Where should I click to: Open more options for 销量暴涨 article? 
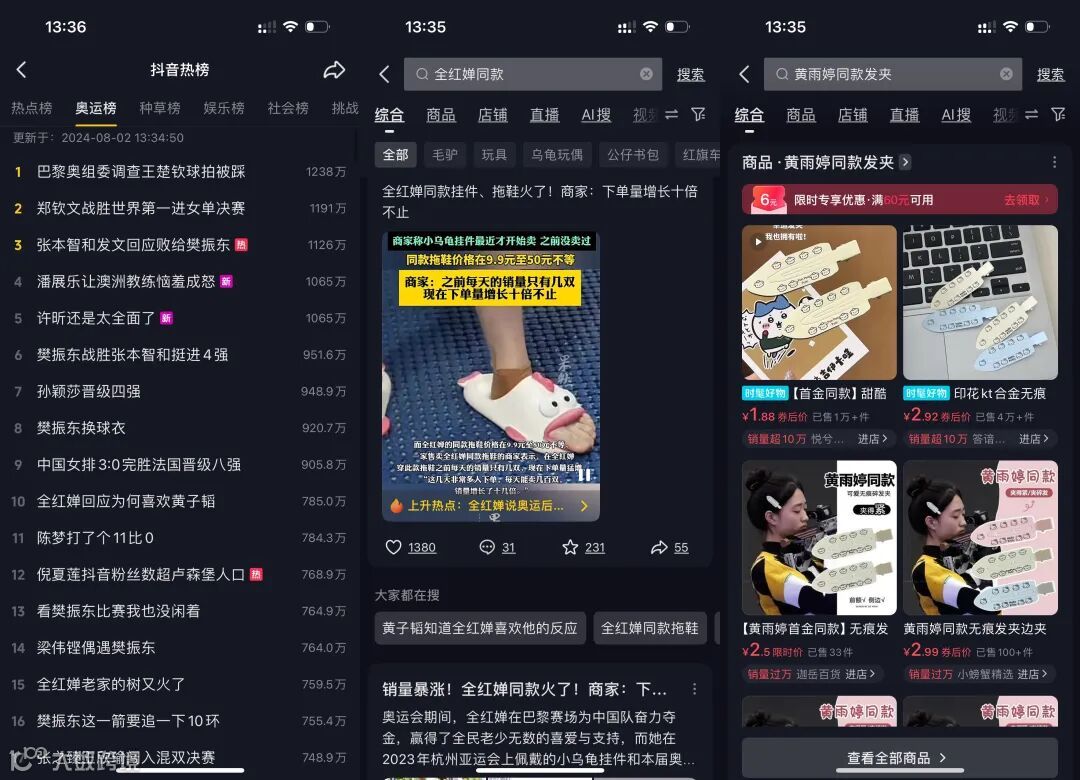pyautogui.click(x=694, y=689)
